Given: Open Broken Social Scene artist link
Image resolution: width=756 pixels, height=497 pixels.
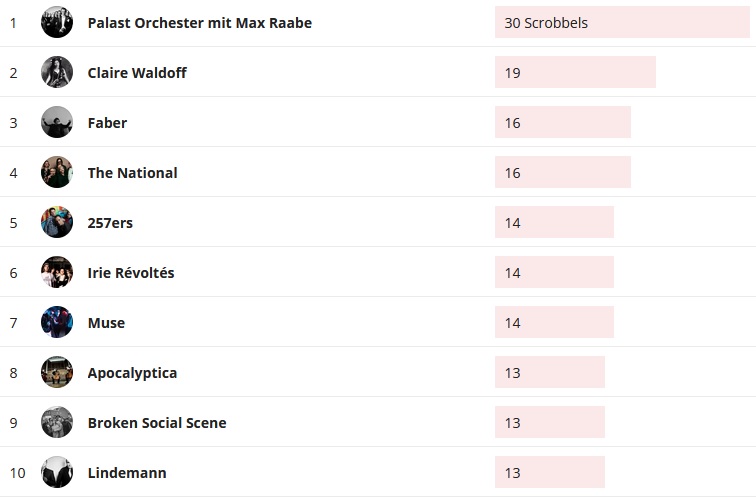Looking at the screenshot, I should tap(157, 423).
